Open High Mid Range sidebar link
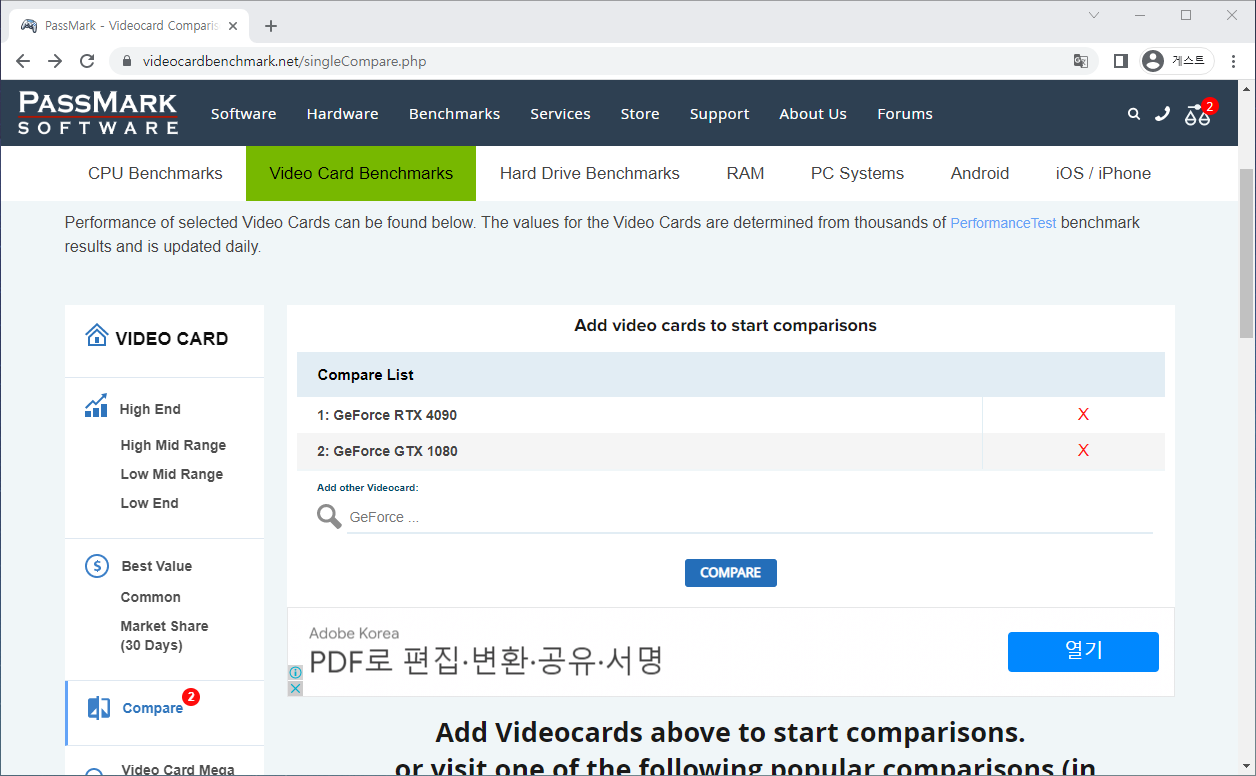Image resolution: width=1256 pixels, height=776 pixels. (173, 445)
